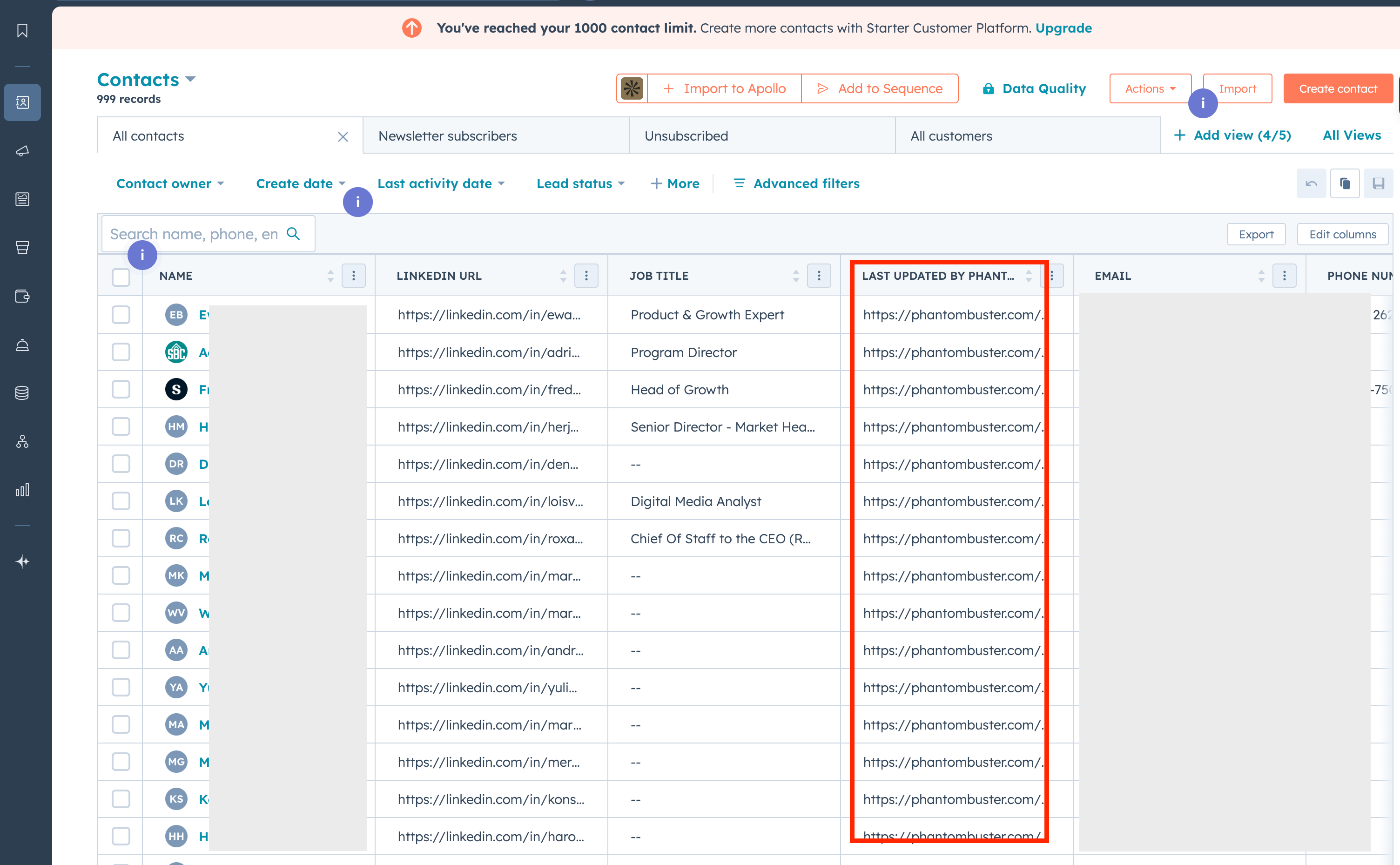Viewport: 1400px width, 865px height.
Task: Switch to Newsletter subscribers tab
Action: pyautogui.click(x=447, y=136)
